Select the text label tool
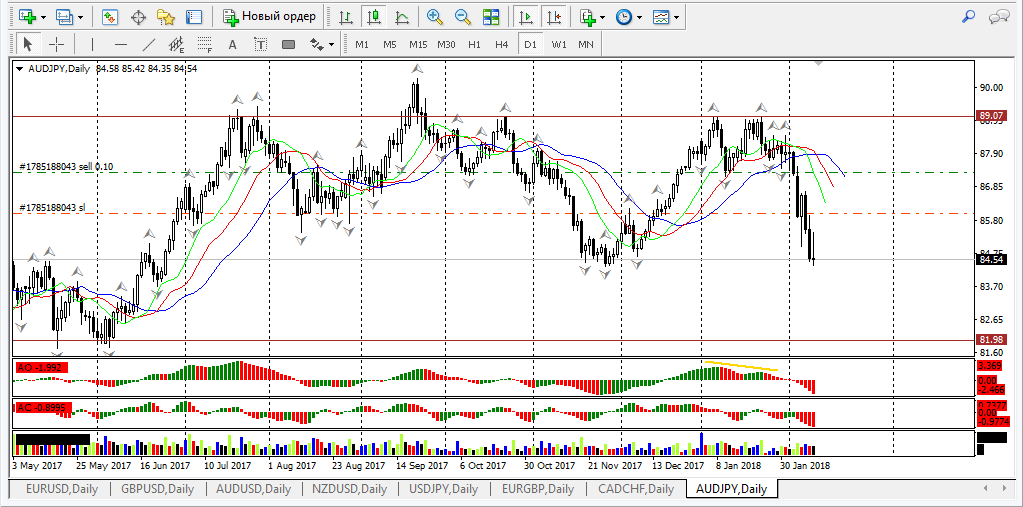The height and width of the screenshot is (507, 1023). coord(260,44)
